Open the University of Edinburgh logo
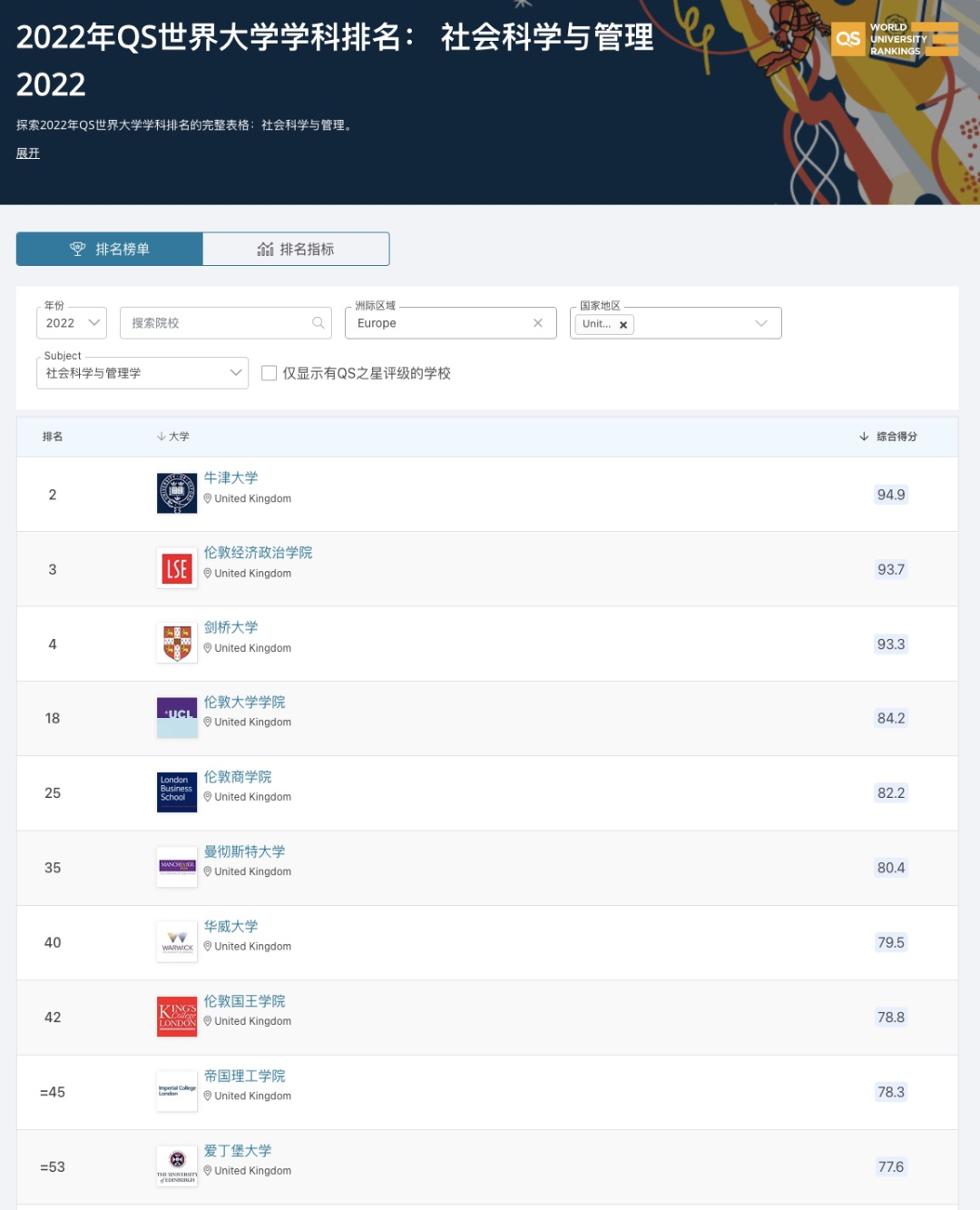 point(177,1166)
